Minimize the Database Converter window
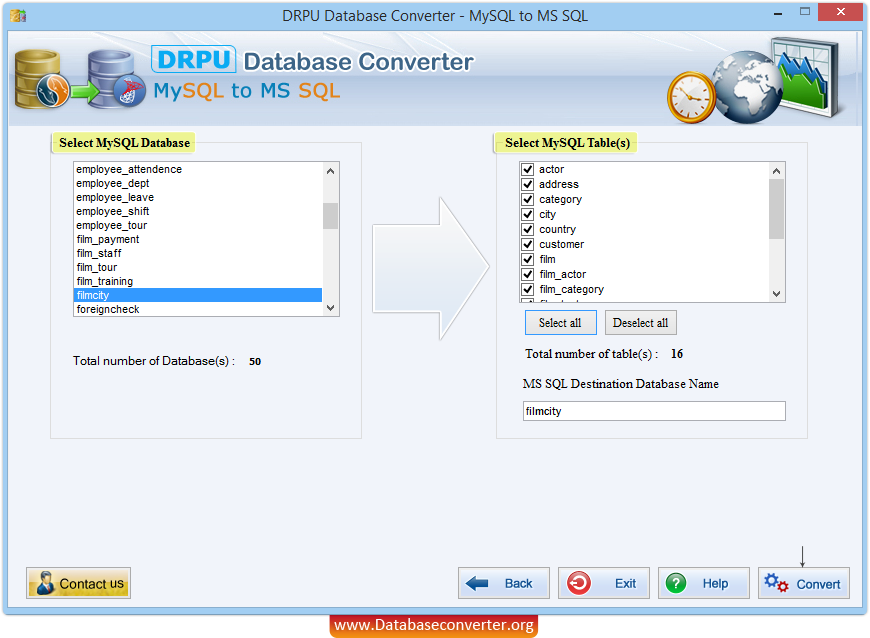870x638 pixels. (x=778, y=12)
